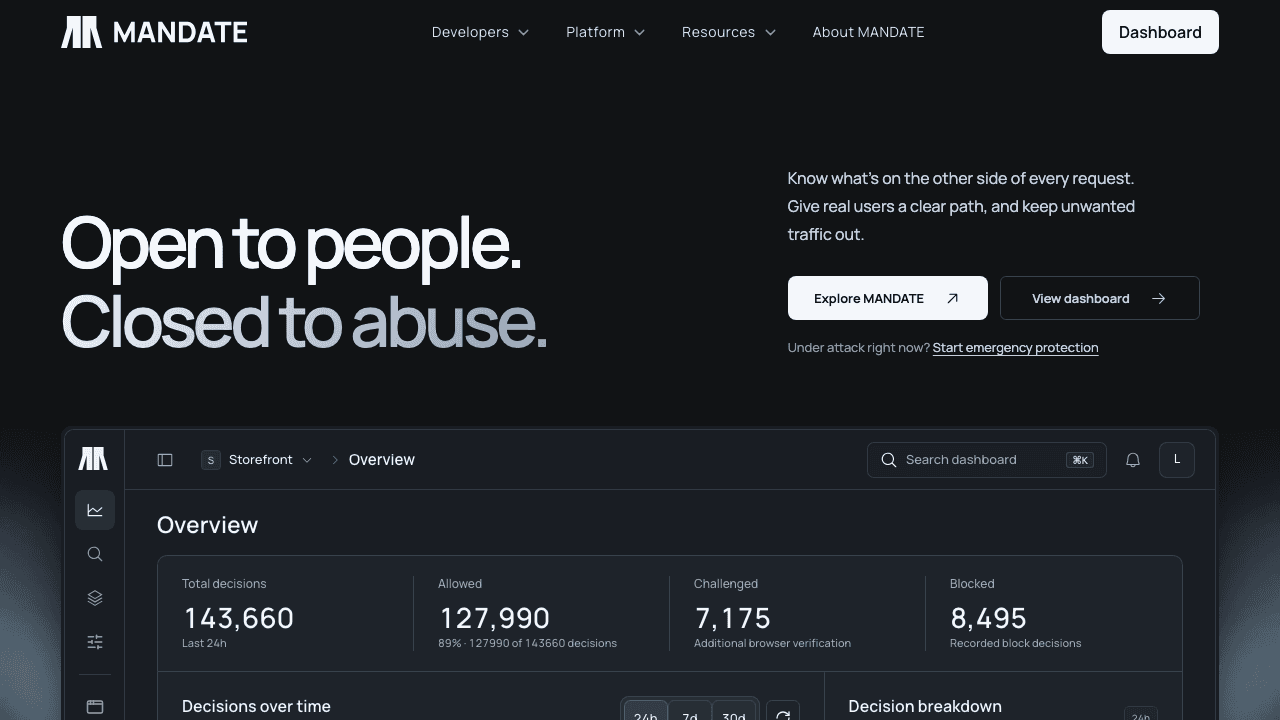
Task: Click the Allowed value 127,990
Action: point(494,618)
